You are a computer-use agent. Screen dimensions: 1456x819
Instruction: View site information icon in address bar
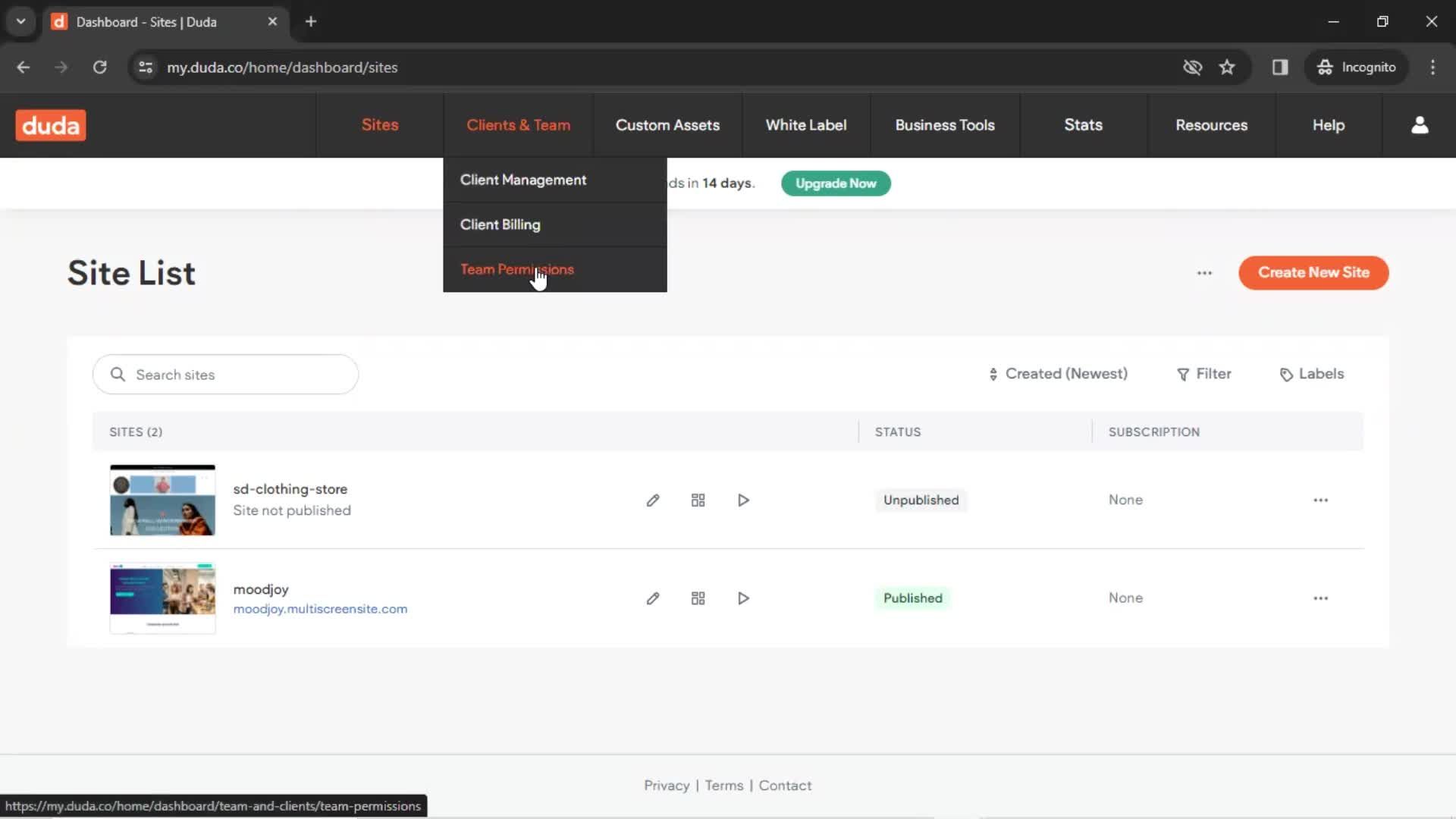[x=146, y=67]
